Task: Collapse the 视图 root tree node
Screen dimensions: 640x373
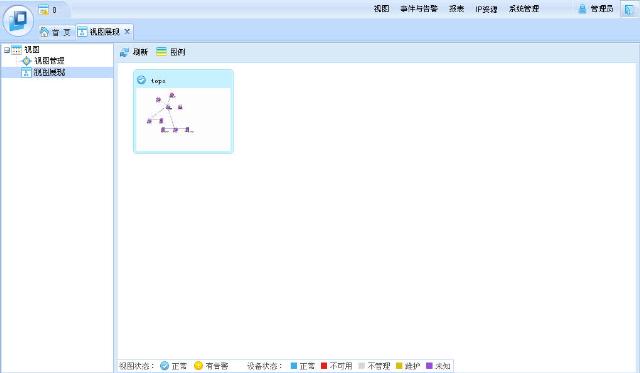Action: coord(7,50)
